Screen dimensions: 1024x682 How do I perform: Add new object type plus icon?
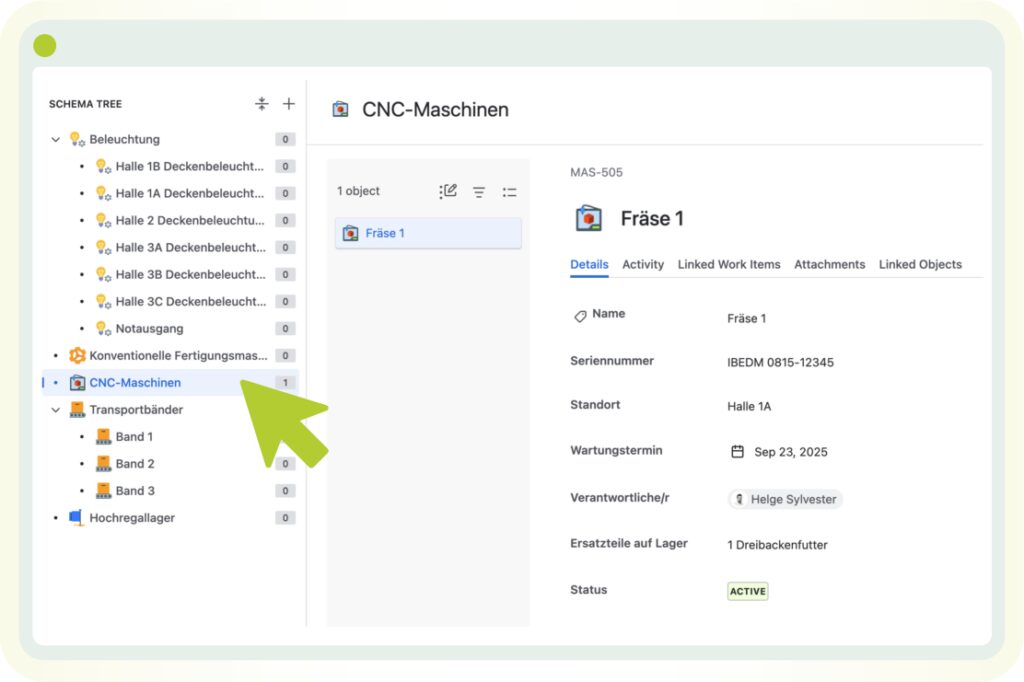[289, 104]
